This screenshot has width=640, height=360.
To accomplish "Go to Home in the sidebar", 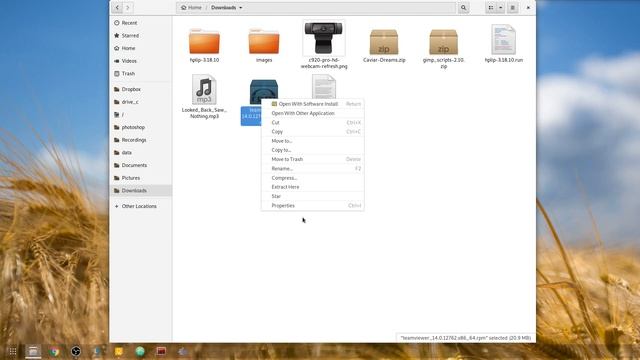I will point(140,48).
